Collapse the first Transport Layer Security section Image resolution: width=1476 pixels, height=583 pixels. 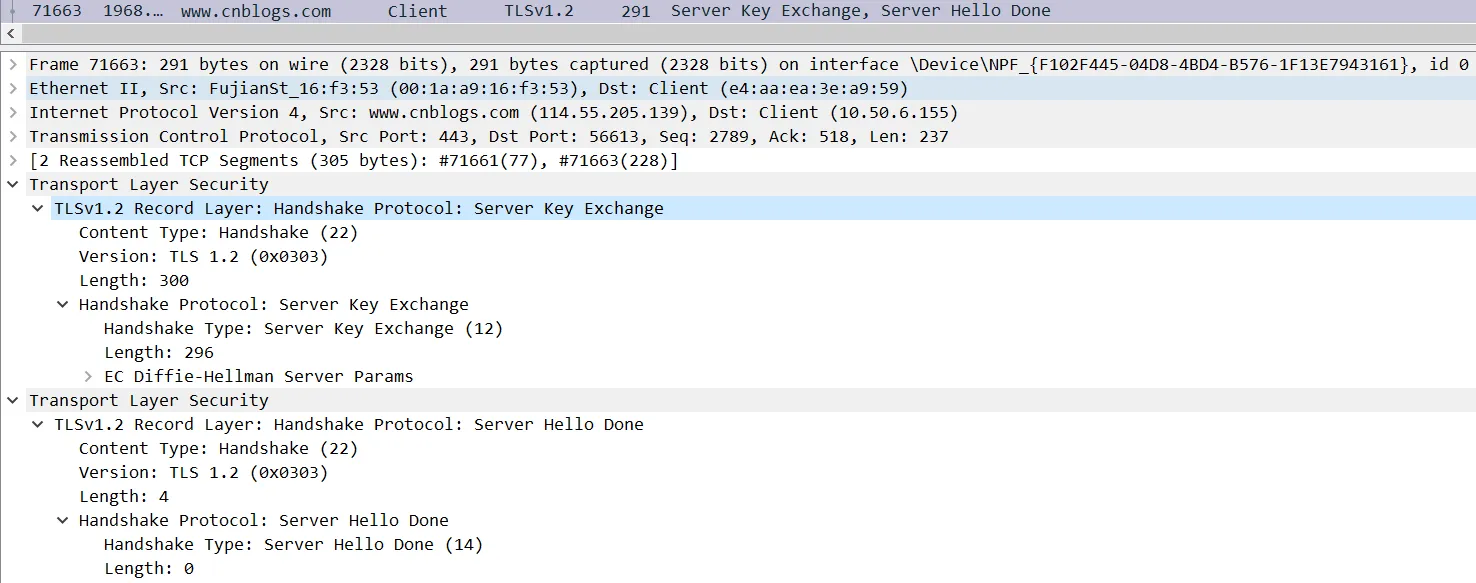13,184
